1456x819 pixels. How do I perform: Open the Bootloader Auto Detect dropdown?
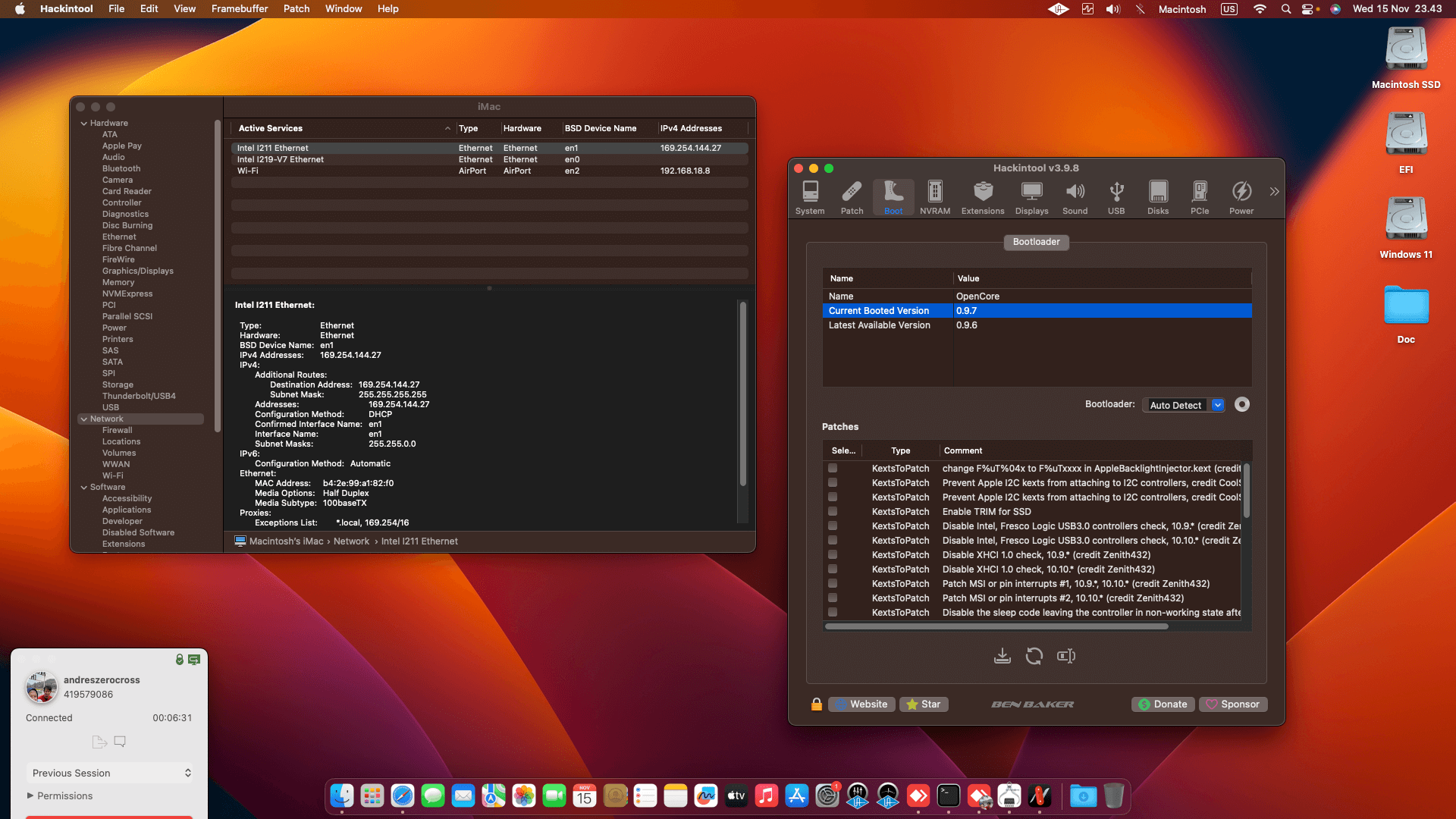[1184, 405]
